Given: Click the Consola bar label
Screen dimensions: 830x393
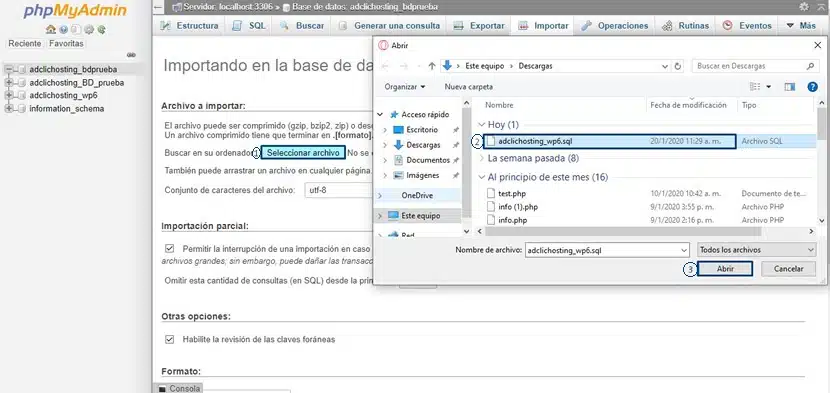Looking at the screenshot, I should (x=185, y=389).
